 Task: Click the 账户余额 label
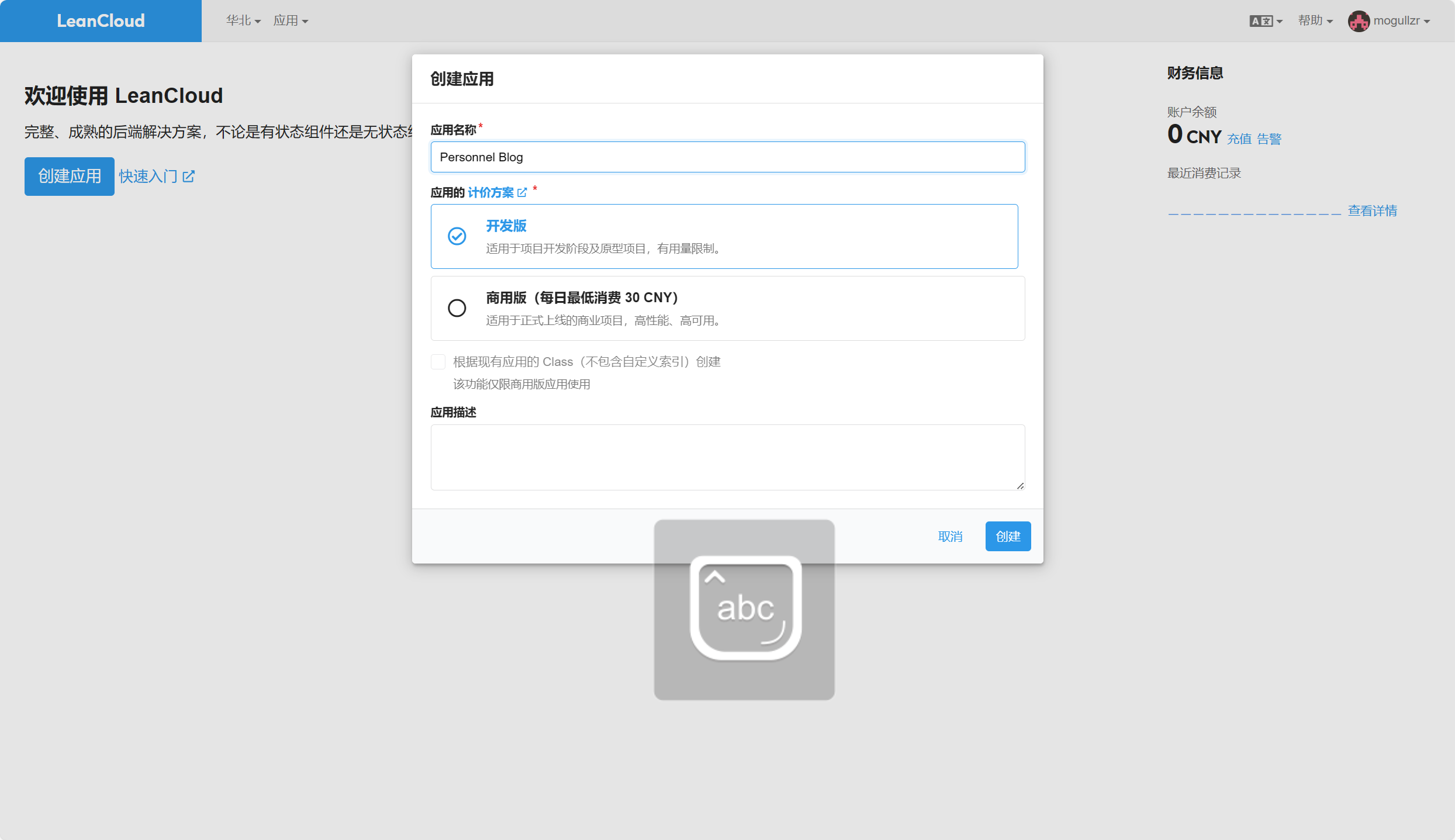[1192, 112]
